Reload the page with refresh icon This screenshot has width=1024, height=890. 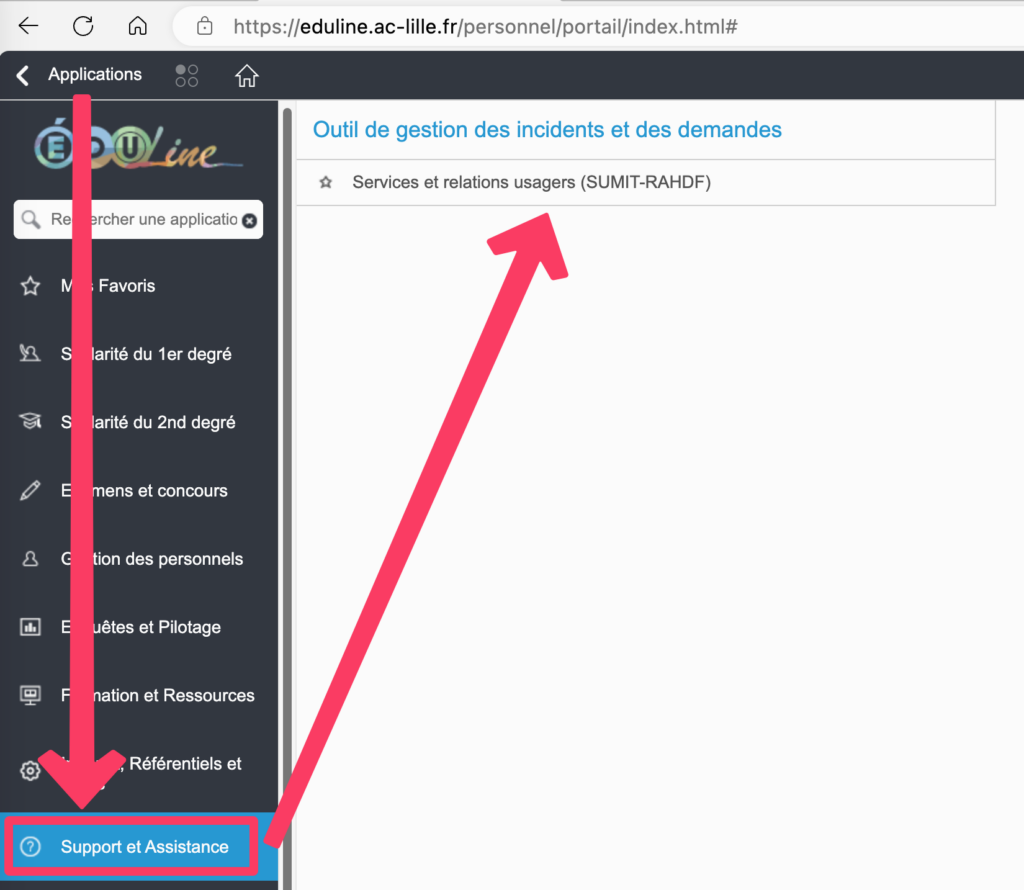tap(84, 26)
